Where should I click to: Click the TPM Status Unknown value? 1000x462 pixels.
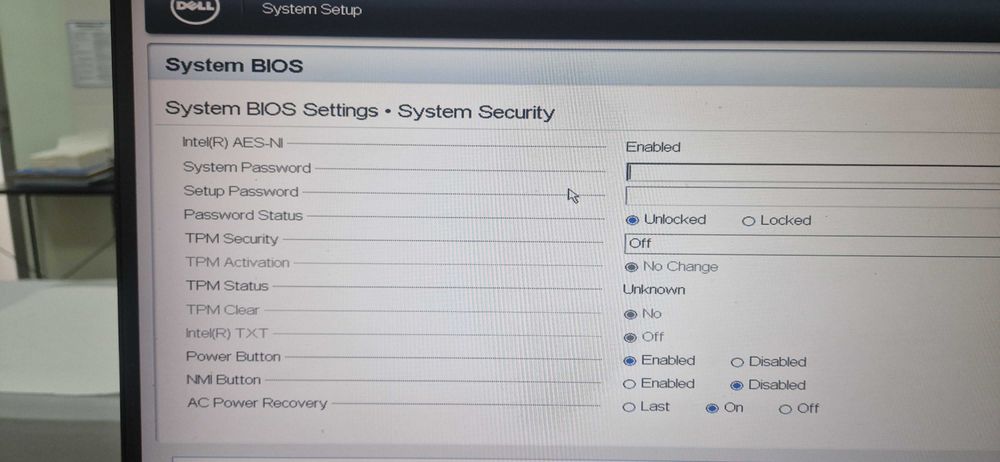(654, 290)
